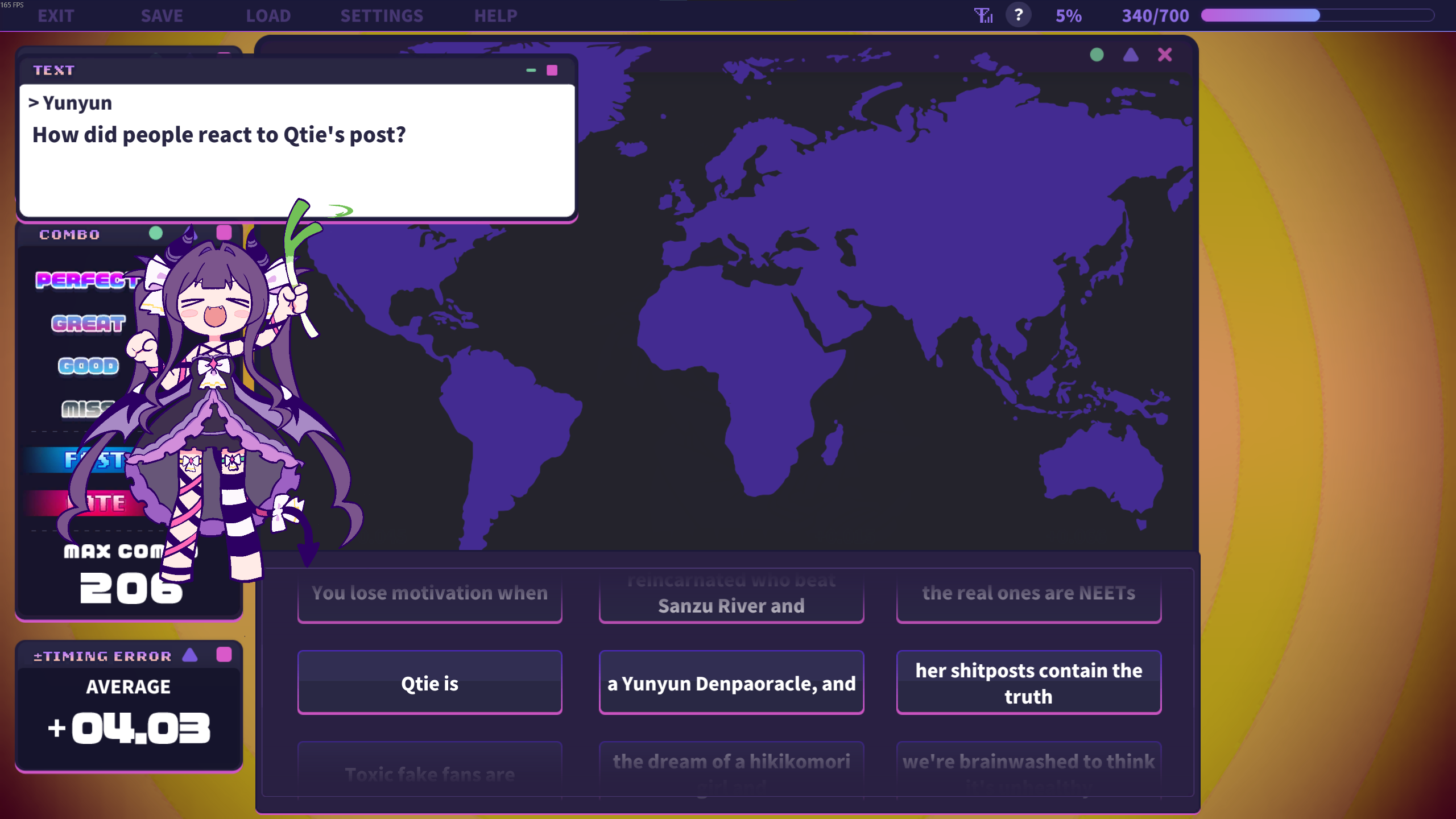
Task: Select 'a Yunyun Denpaoracle, and' phrase
Action: pyautogui.click(x=731, y=682)
